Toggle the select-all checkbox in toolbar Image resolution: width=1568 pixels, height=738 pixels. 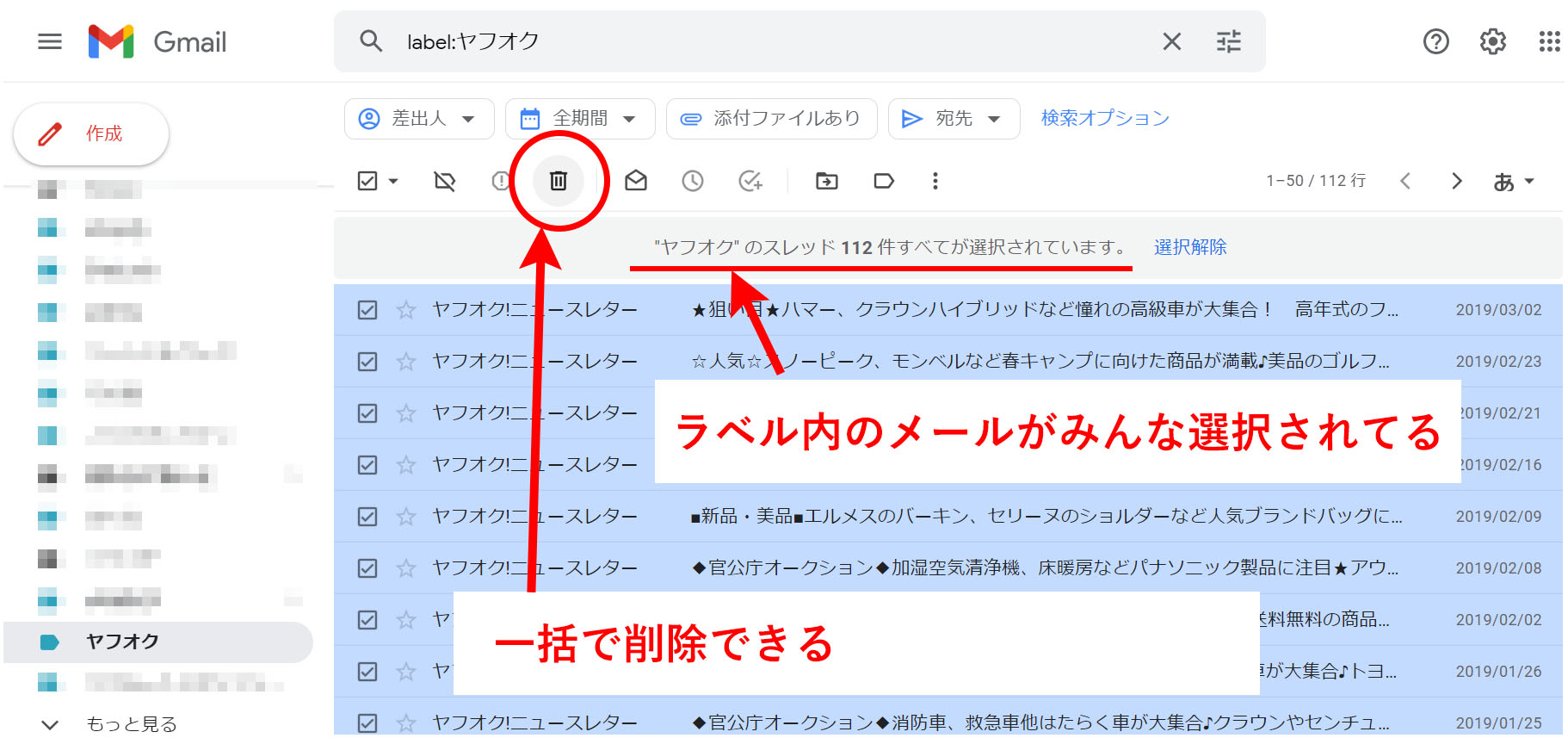(x=367, y=181)
